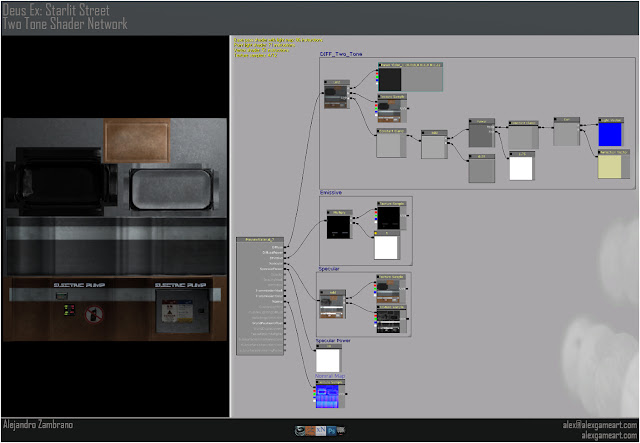The width and height of the screenshot is (640, 443).
Task: Click the Specular input pin on material node
Action: pos(285,263)
